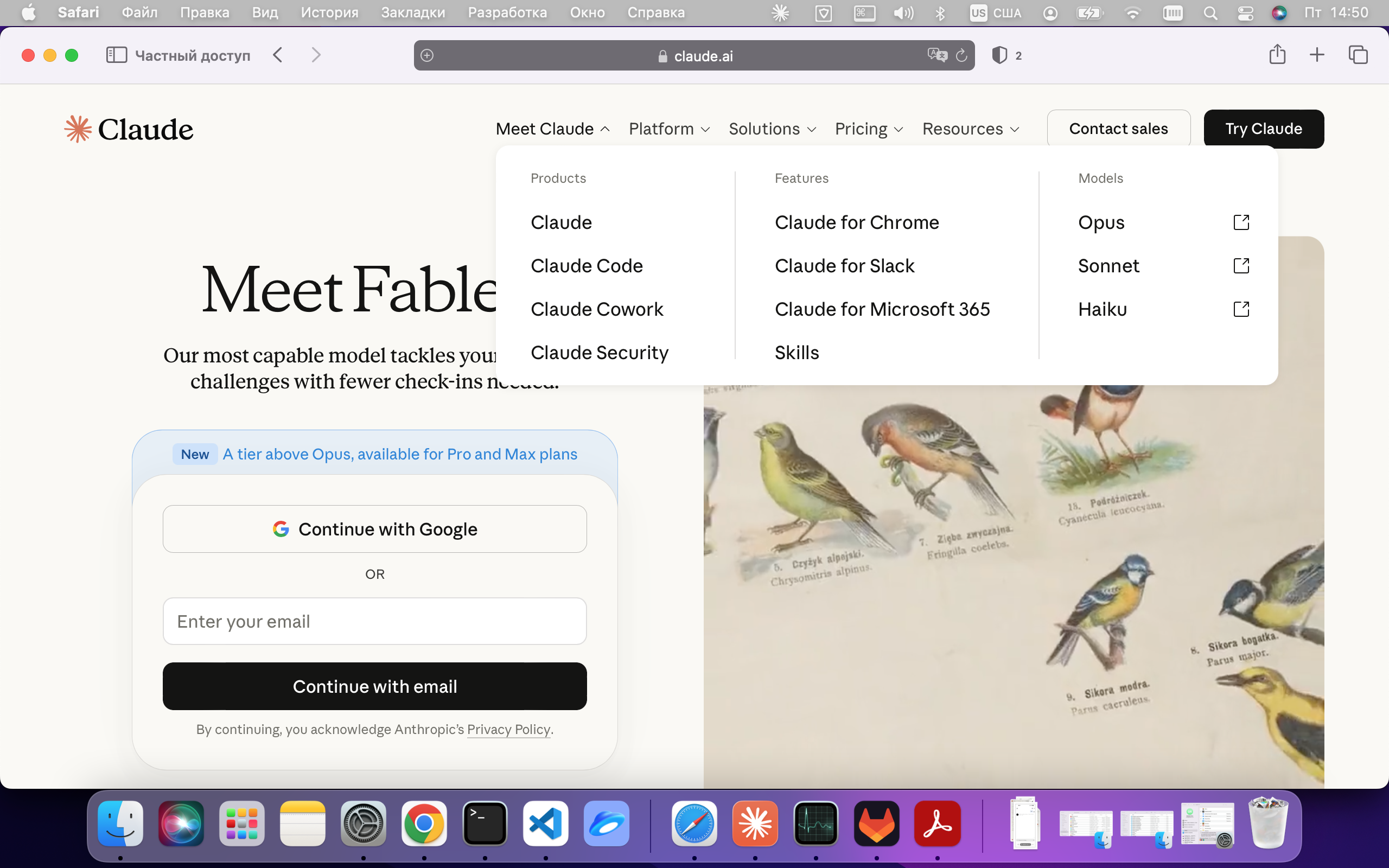Open Launchpad from the Dock

point(242,824)
